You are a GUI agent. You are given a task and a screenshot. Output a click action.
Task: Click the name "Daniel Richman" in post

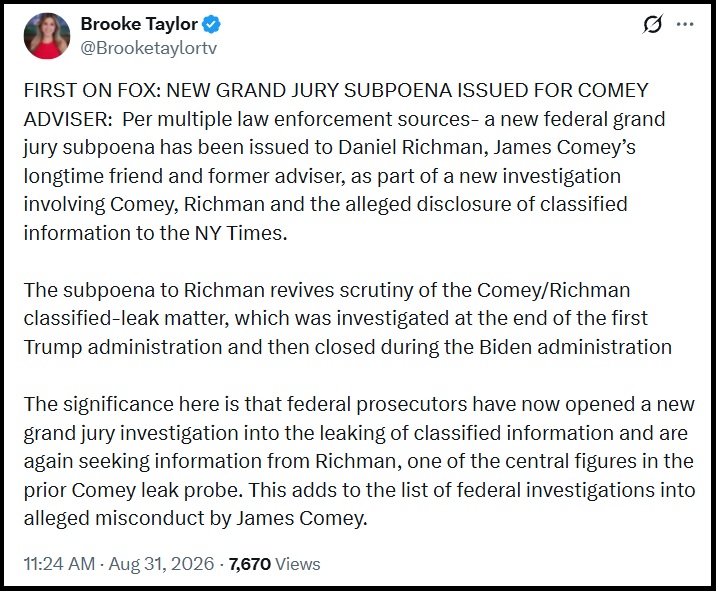coord(410,148)
